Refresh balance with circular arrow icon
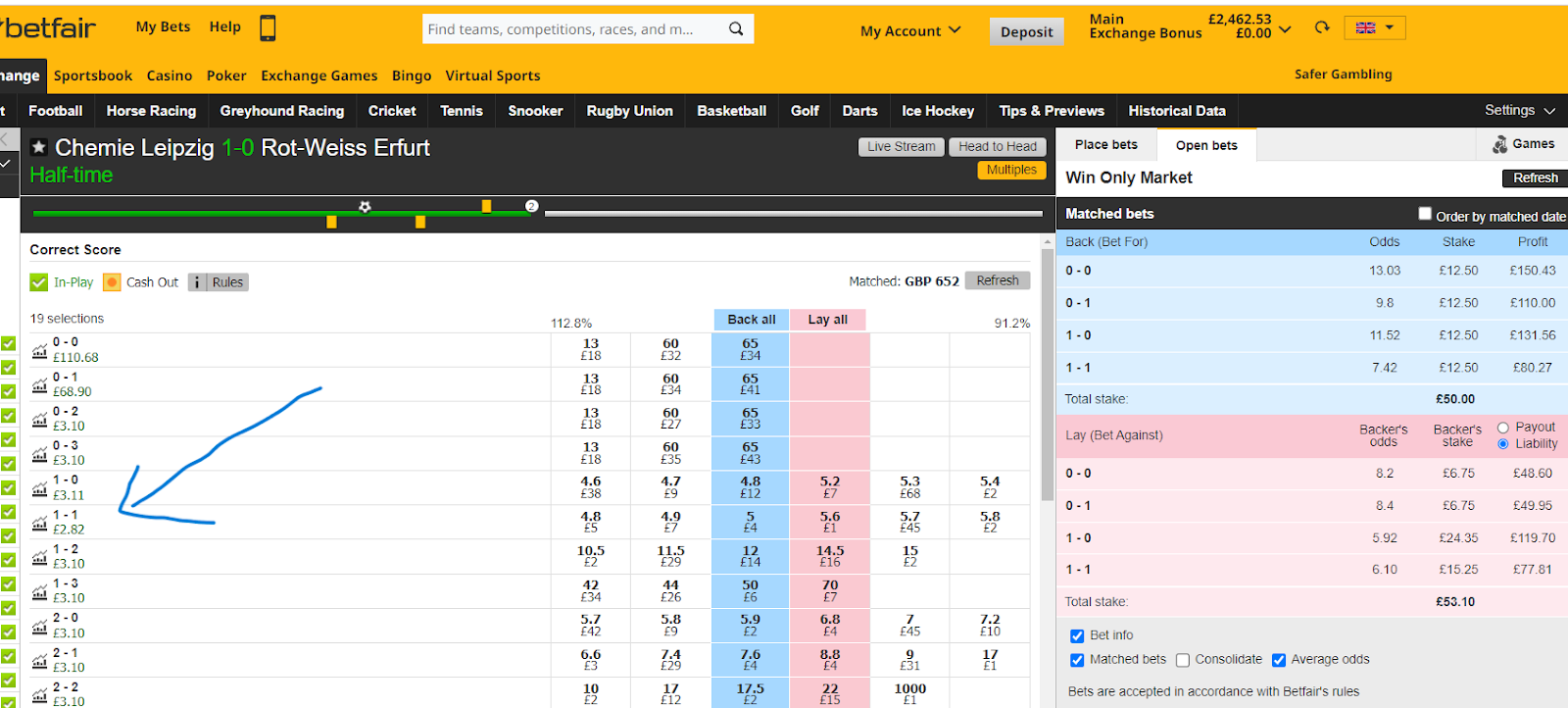 [x=1322, y=27]
